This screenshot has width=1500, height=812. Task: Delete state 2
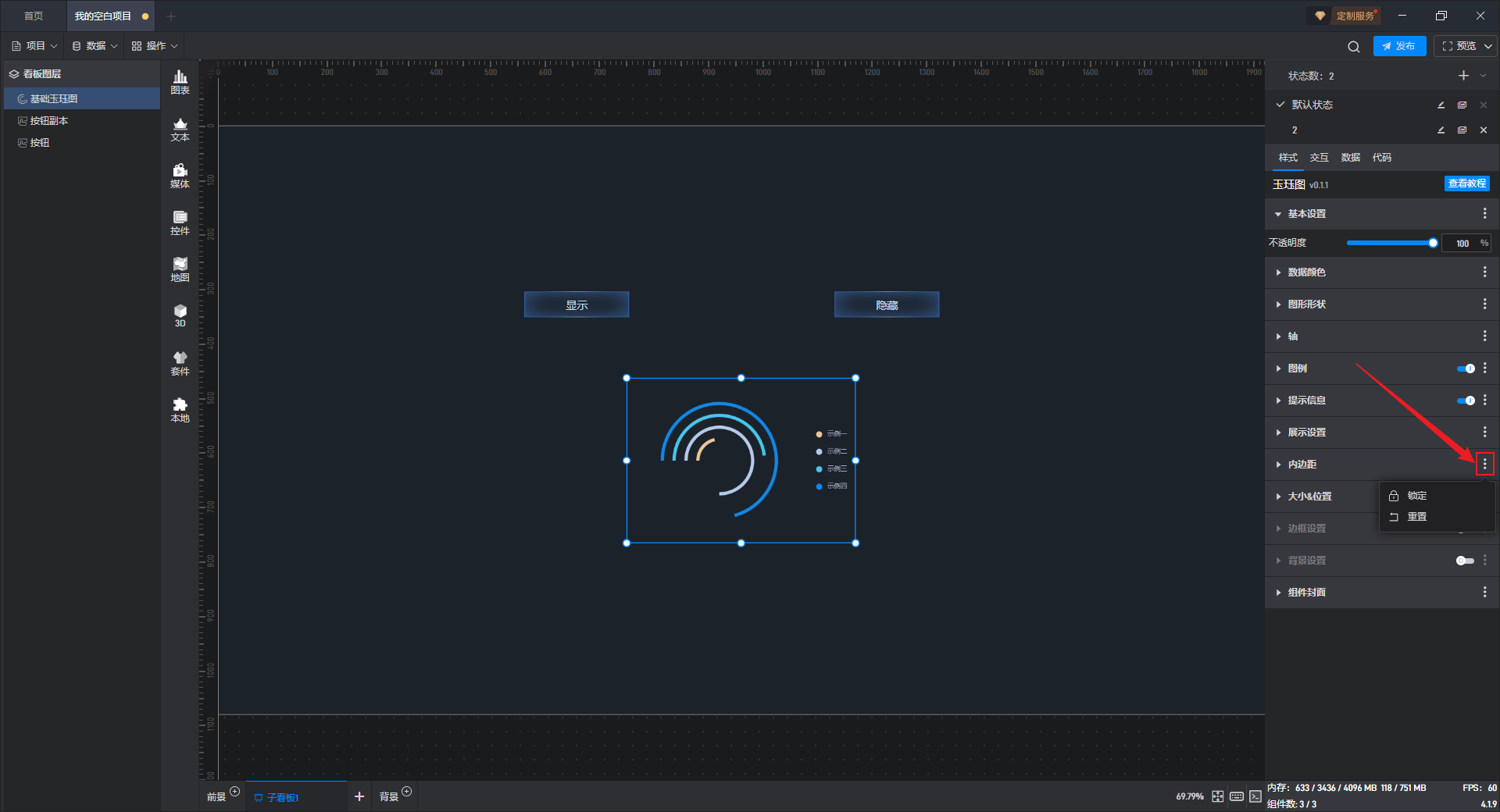(1484, 130)
